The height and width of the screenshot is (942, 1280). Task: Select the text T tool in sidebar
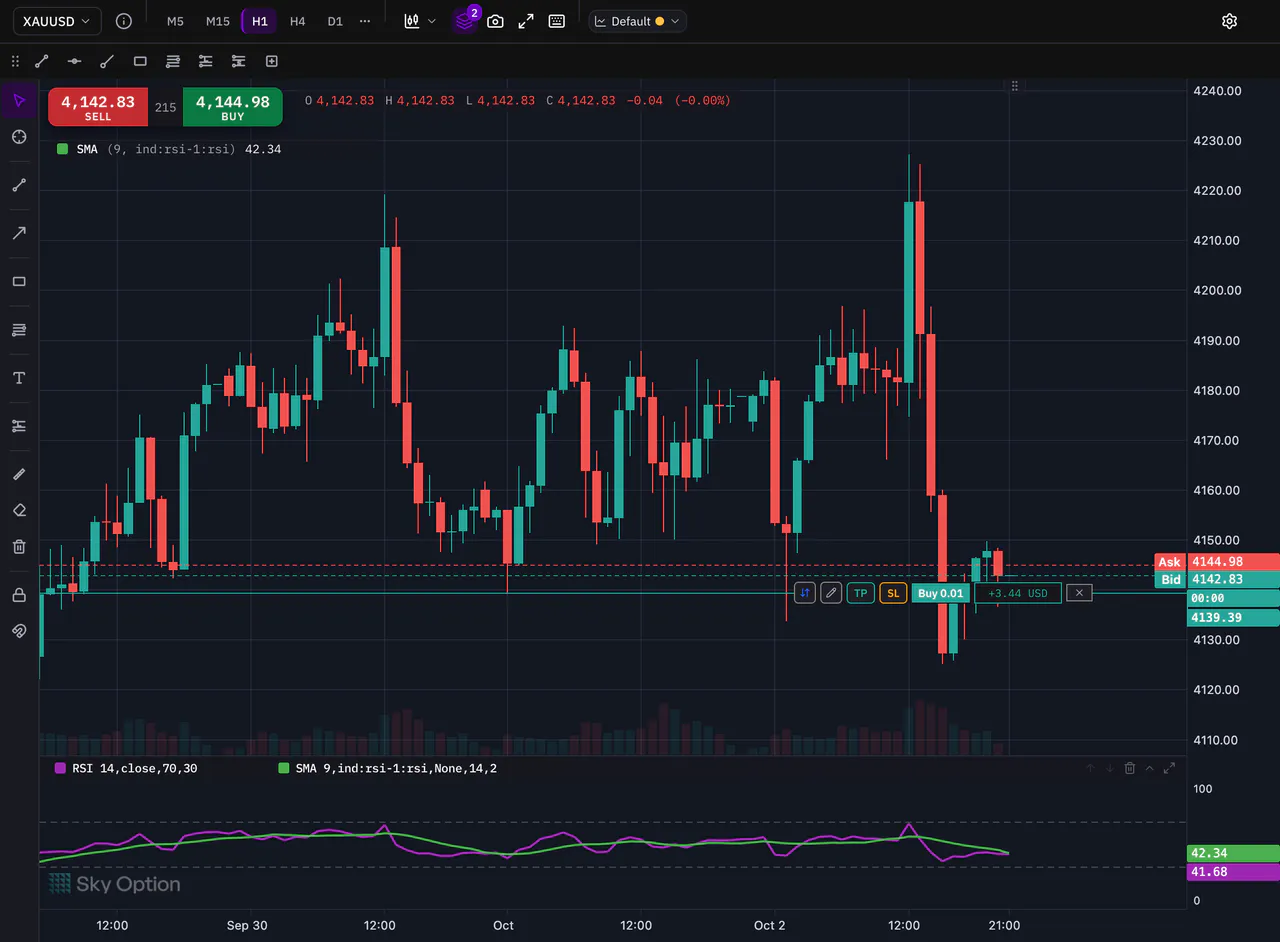click(x=19, y=378)
